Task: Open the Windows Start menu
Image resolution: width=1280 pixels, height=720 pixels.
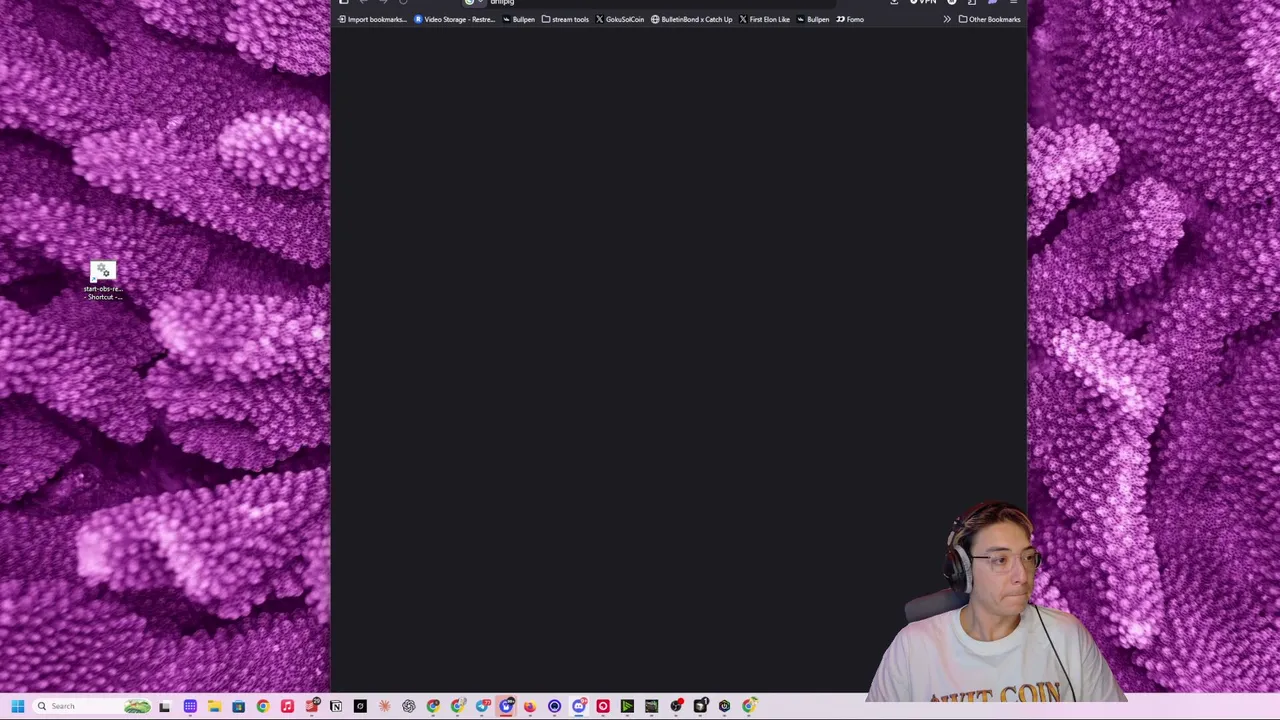Action: click(x=17, y=706)
